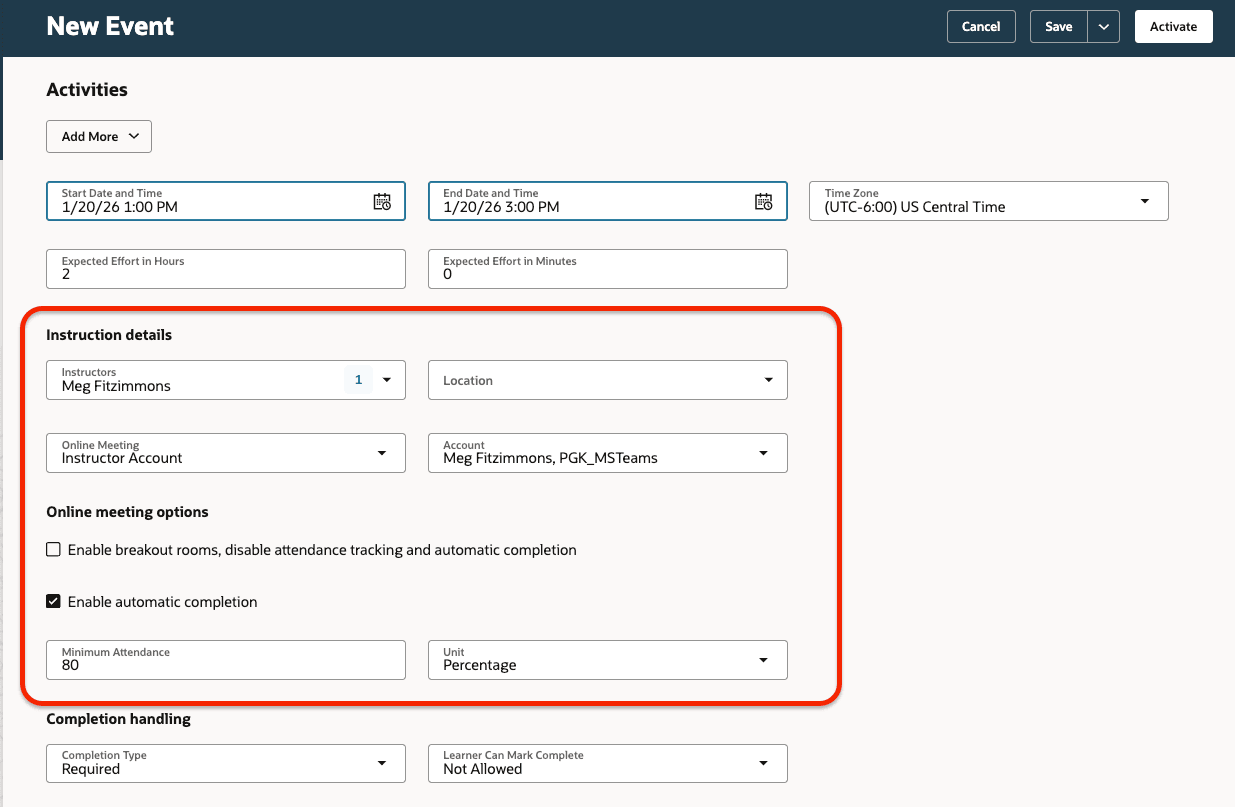Open the End Date calendar picker
This screenshot has height=807, width=1235.
click(764, 201)
